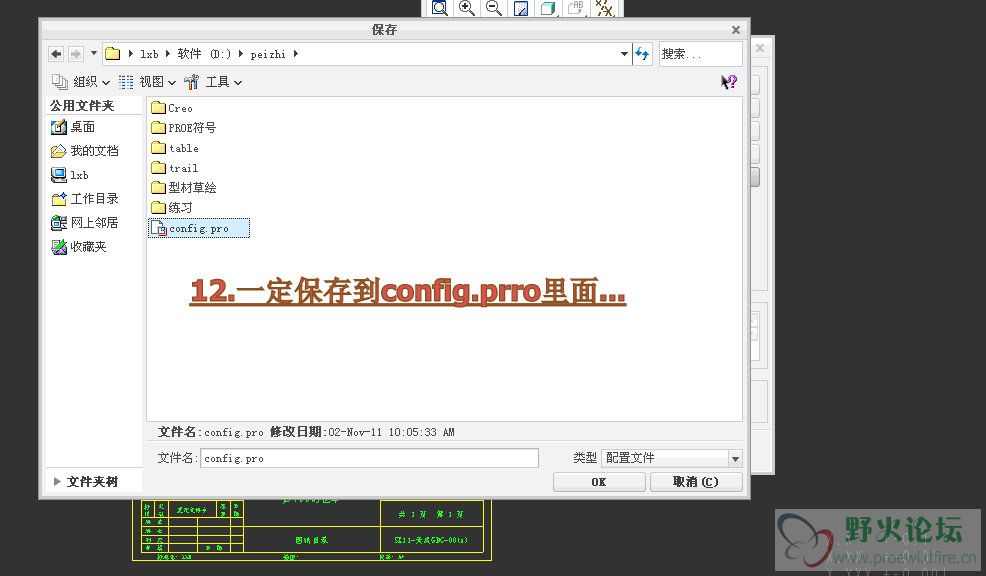Select the Creo folder
The width and height of the screenshot is (986, 576).
172,108
